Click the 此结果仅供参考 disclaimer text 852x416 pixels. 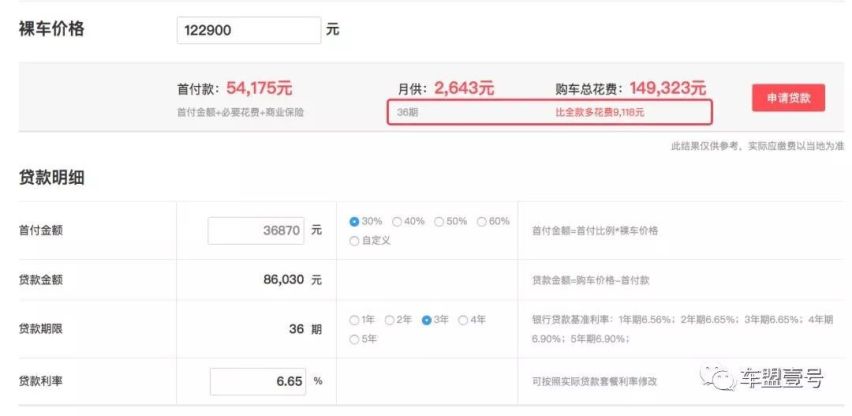click(757, 146)
